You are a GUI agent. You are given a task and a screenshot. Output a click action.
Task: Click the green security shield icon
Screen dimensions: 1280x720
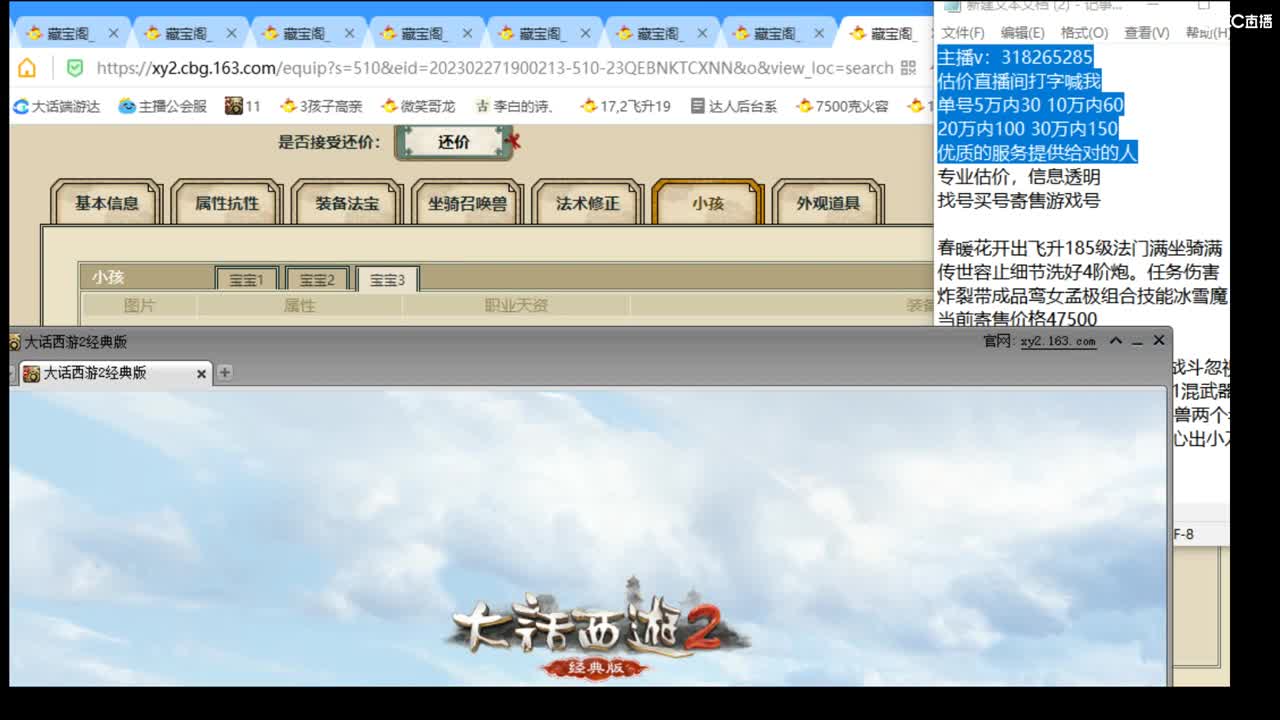75,68
